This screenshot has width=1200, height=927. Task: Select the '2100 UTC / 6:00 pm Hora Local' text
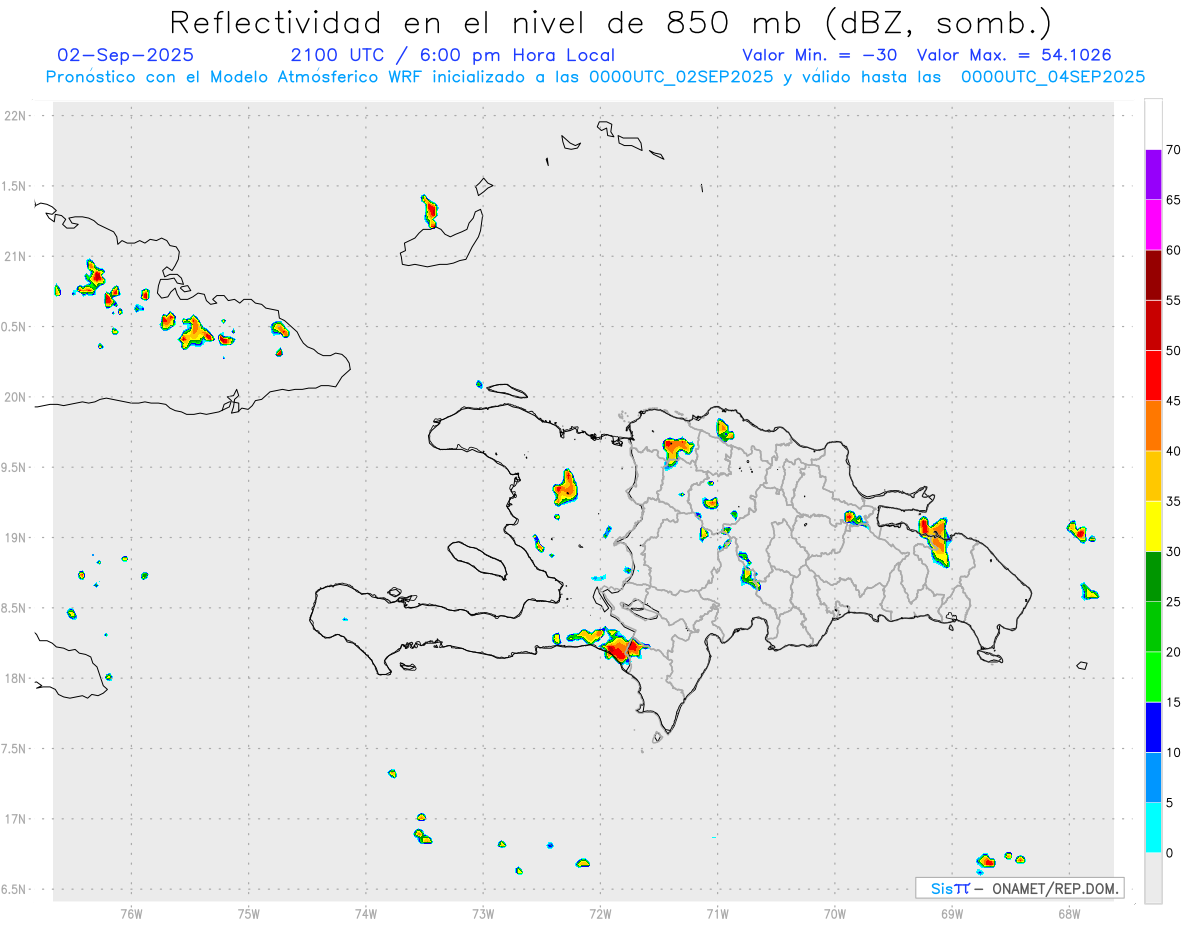(453, 55)
